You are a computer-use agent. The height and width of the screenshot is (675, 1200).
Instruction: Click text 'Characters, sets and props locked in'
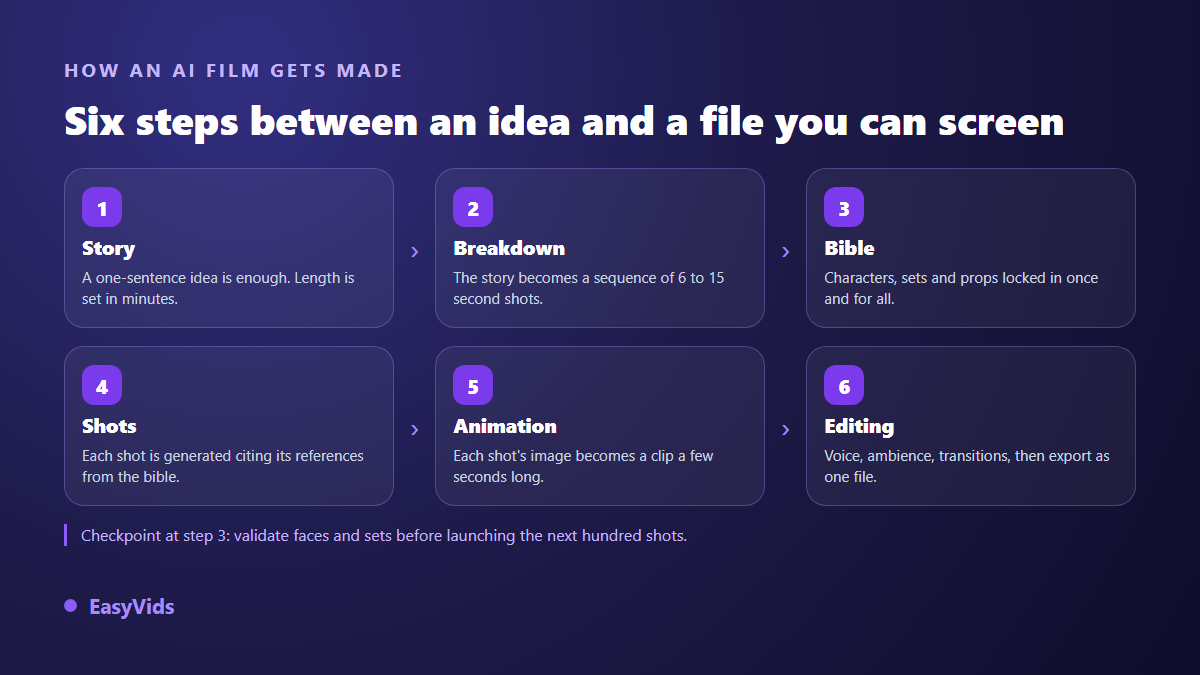click(x=943, y=277)
